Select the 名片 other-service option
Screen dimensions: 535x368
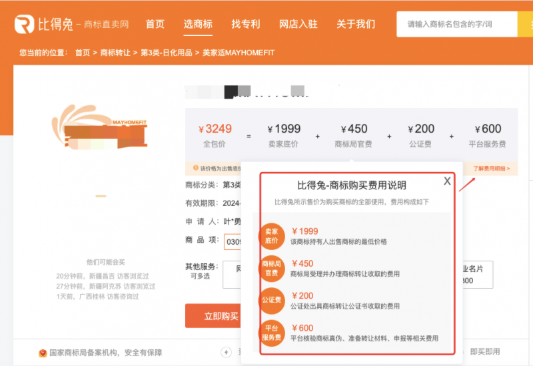[478, 275]
